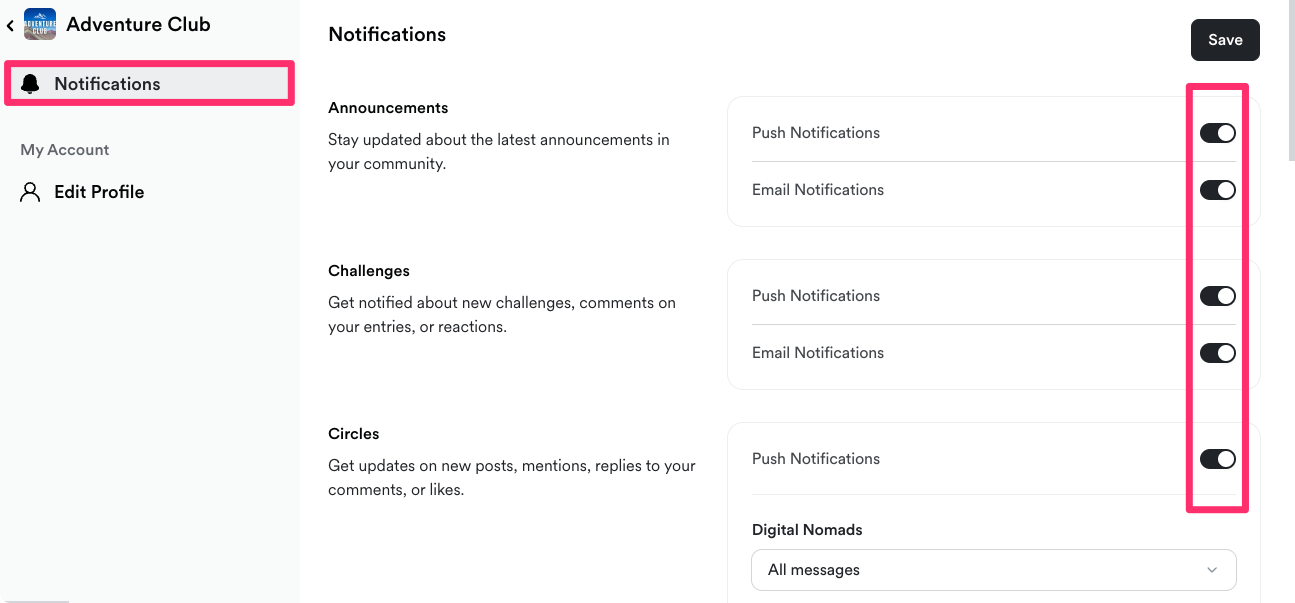Image resolution: width=1295 pixels, height=603 pixels.
Task: Click the Push Notifications label under Announcements
Action: coord(816,133)
